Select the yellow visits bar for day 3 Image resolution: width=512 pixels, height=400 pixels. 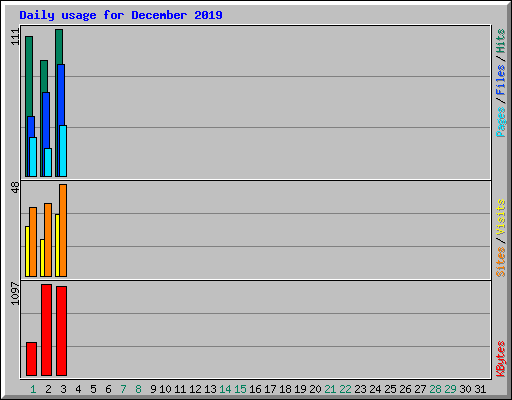click(x=57, y=245)
